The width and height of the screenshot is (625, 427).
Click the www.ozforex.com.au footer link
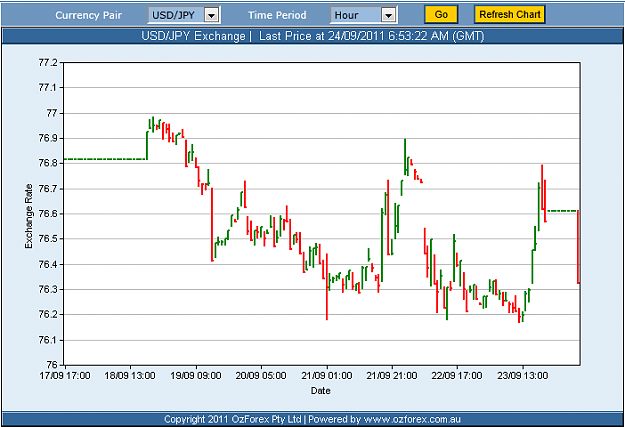click(x=413, y=419)
